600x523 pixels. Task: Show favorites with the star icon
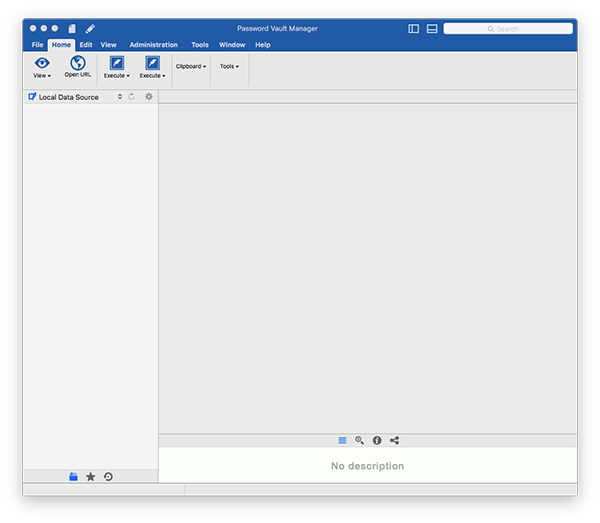click(x=91, y=477)
